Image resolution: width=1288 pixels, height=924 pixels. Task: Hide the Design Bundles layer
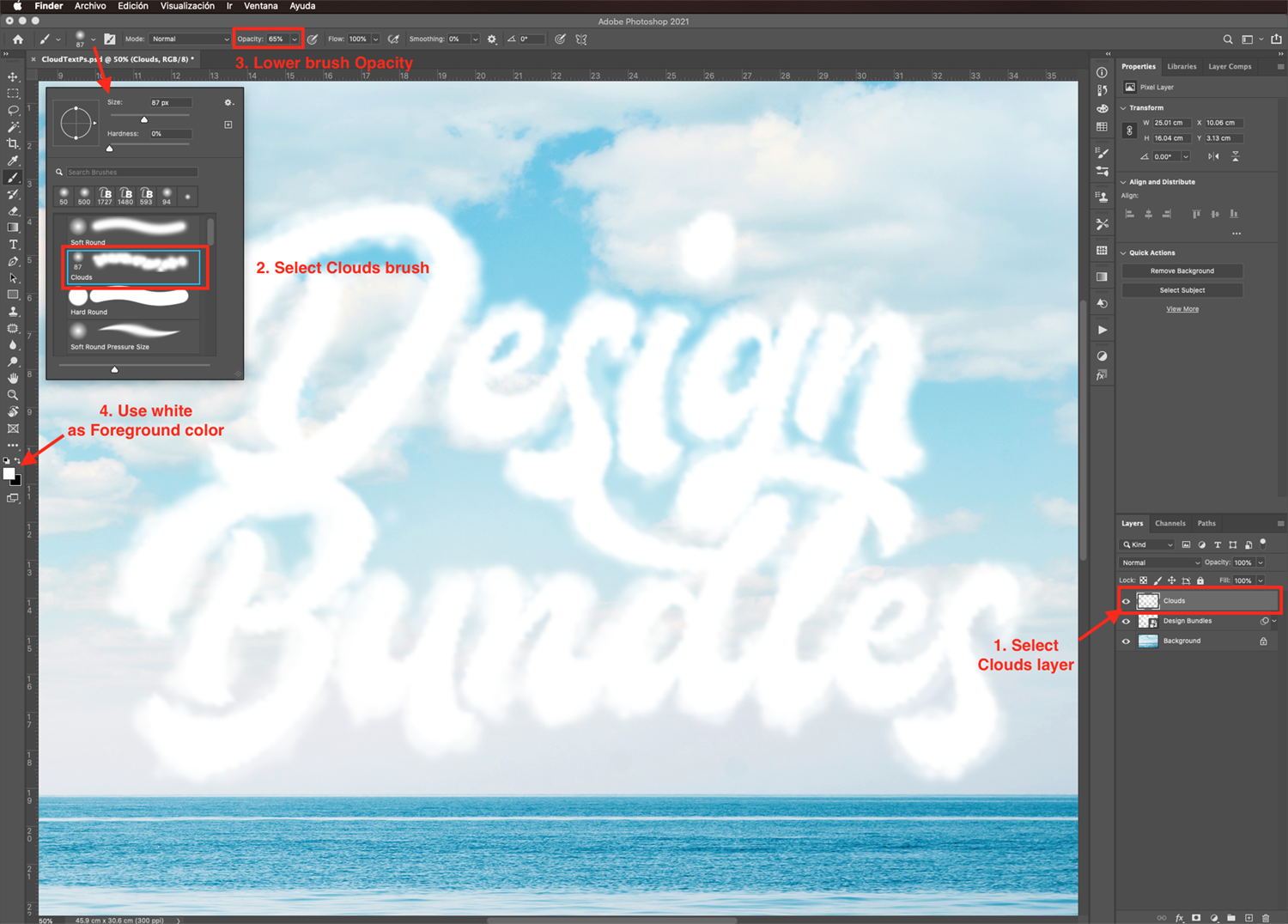tap(1126, 621)
